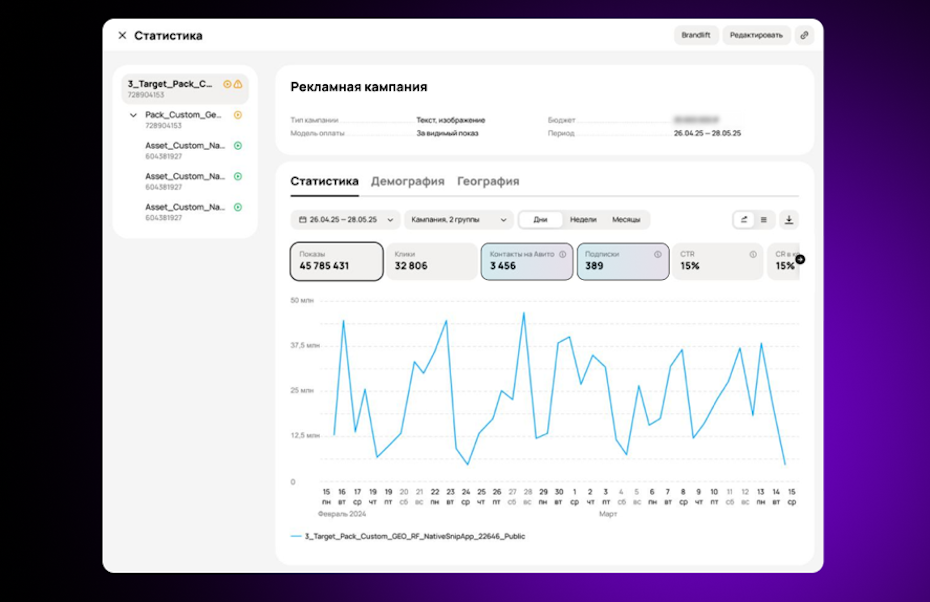Download statistics with the download icon
The image size is (930, 602).
click(x=788, y=219)
